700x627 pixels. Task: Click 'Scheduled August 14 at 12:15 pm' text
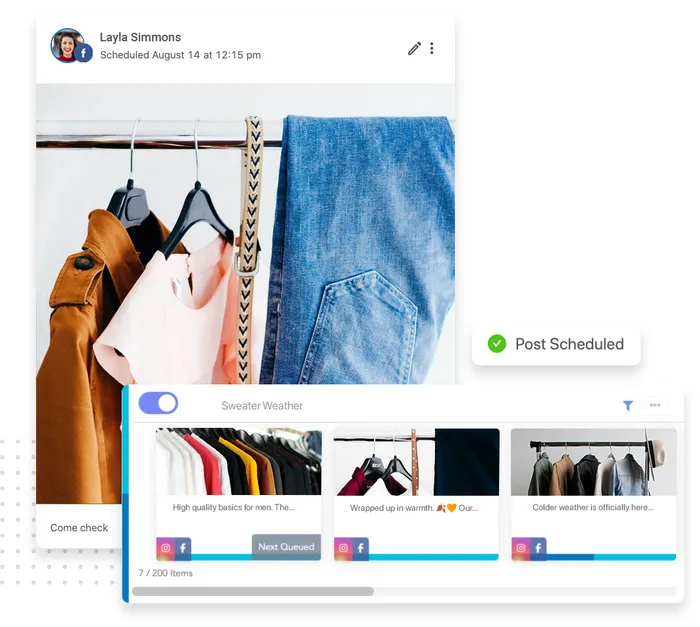pos(180,55)
